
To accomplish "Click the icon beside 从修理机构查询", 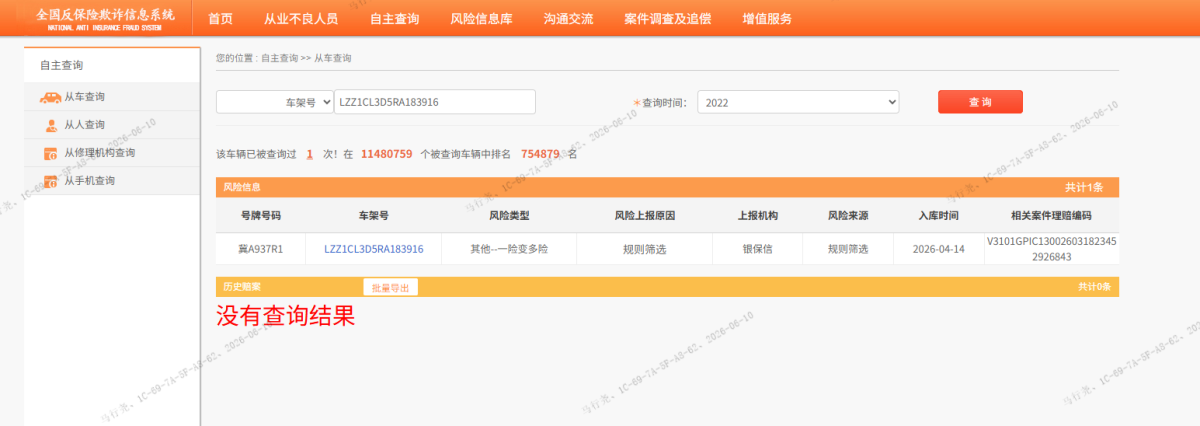I will pos(51,153).
